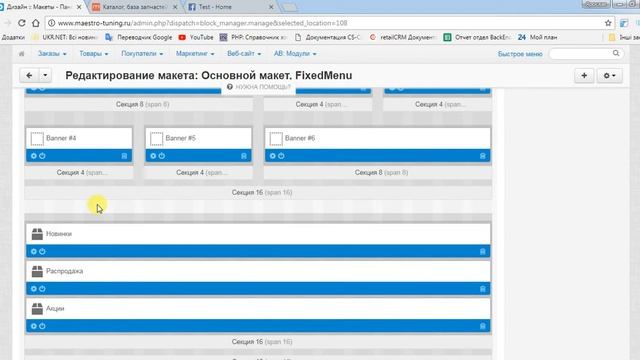Add new item with plus button
The width and height of the screenshot is (640, 360).
coord(584,76)
